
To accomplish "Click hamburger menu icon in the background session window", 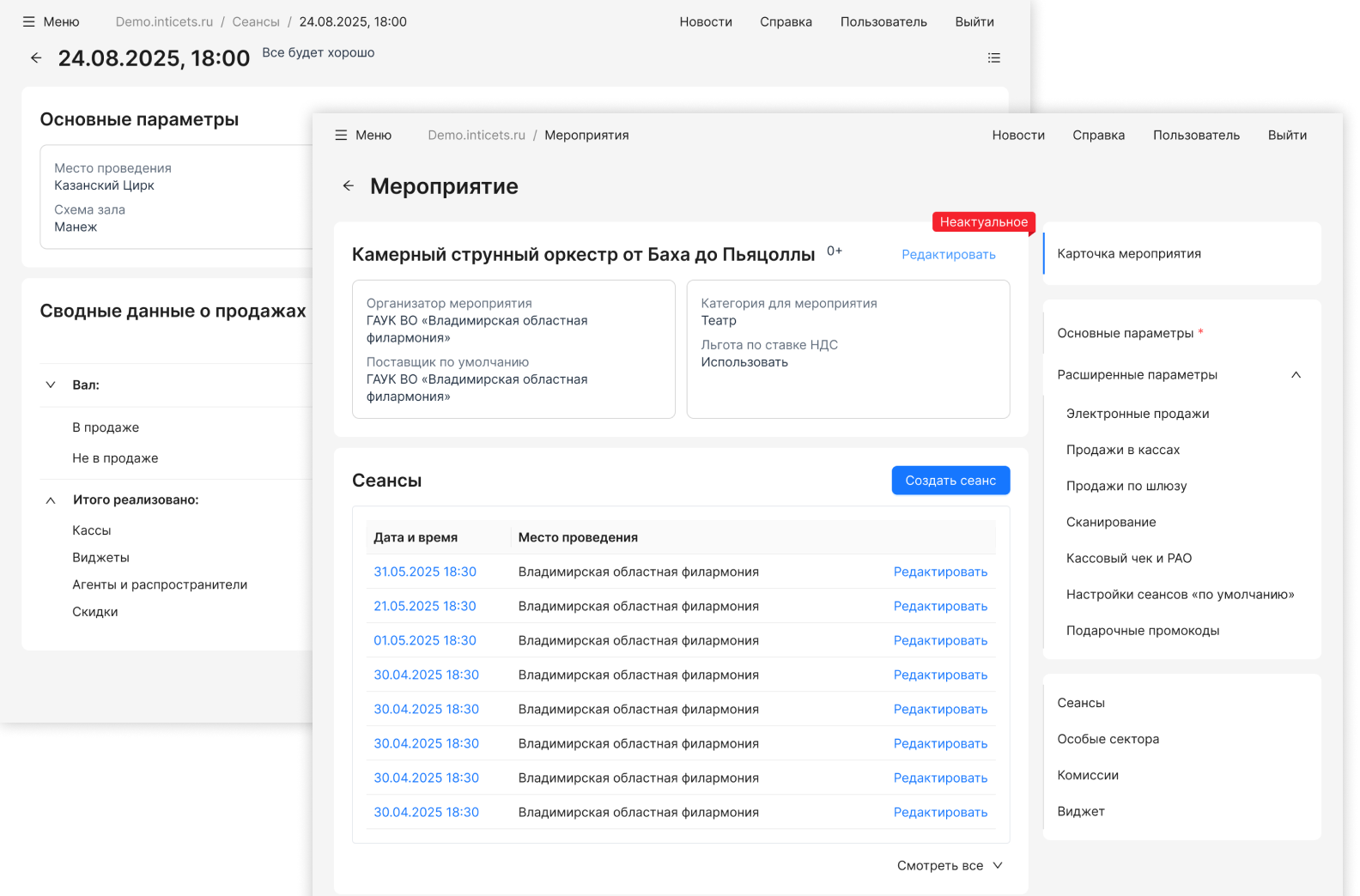I will 29,21.
